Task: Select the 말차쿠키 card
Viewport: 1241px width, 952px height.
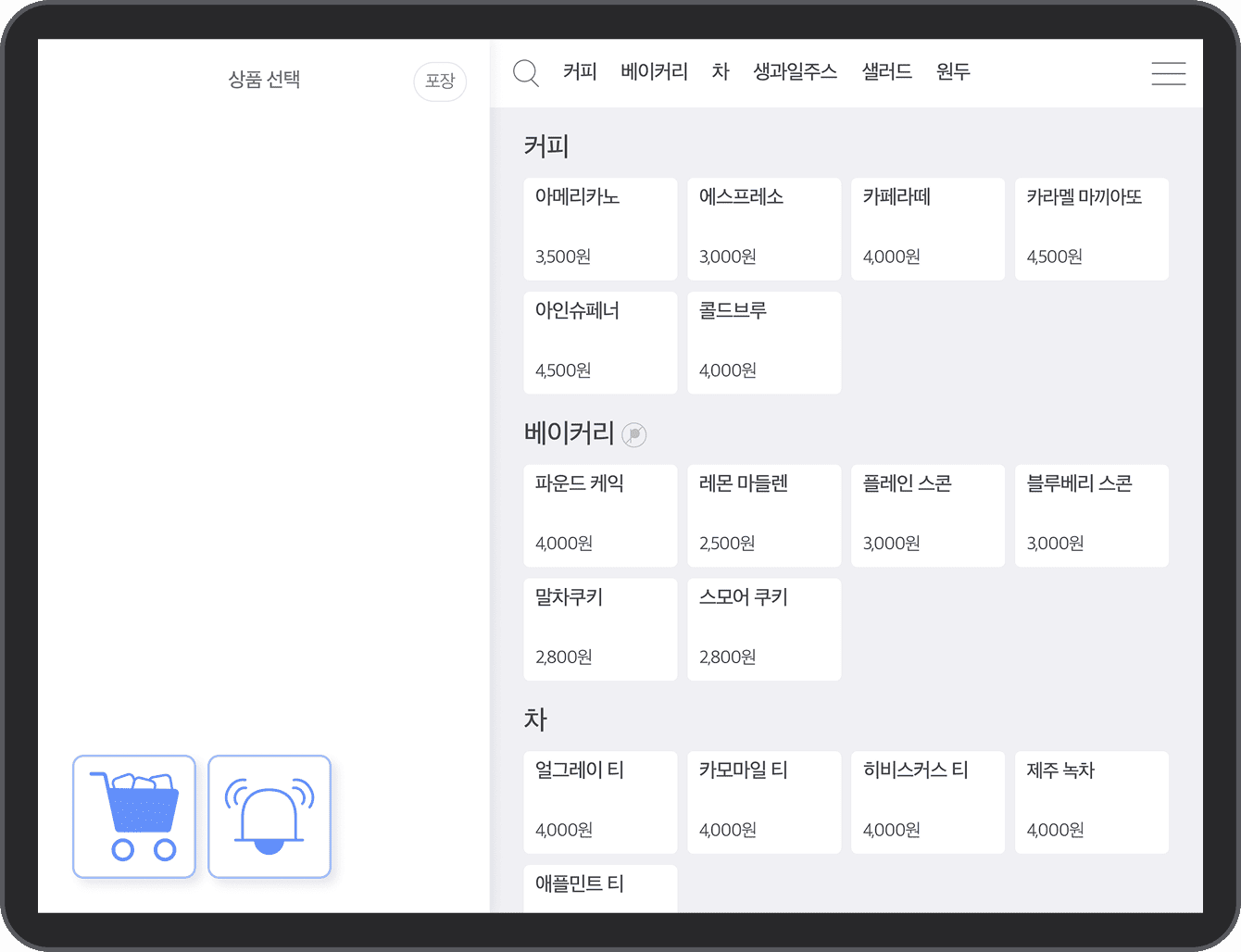Action: tap(600, 629)
